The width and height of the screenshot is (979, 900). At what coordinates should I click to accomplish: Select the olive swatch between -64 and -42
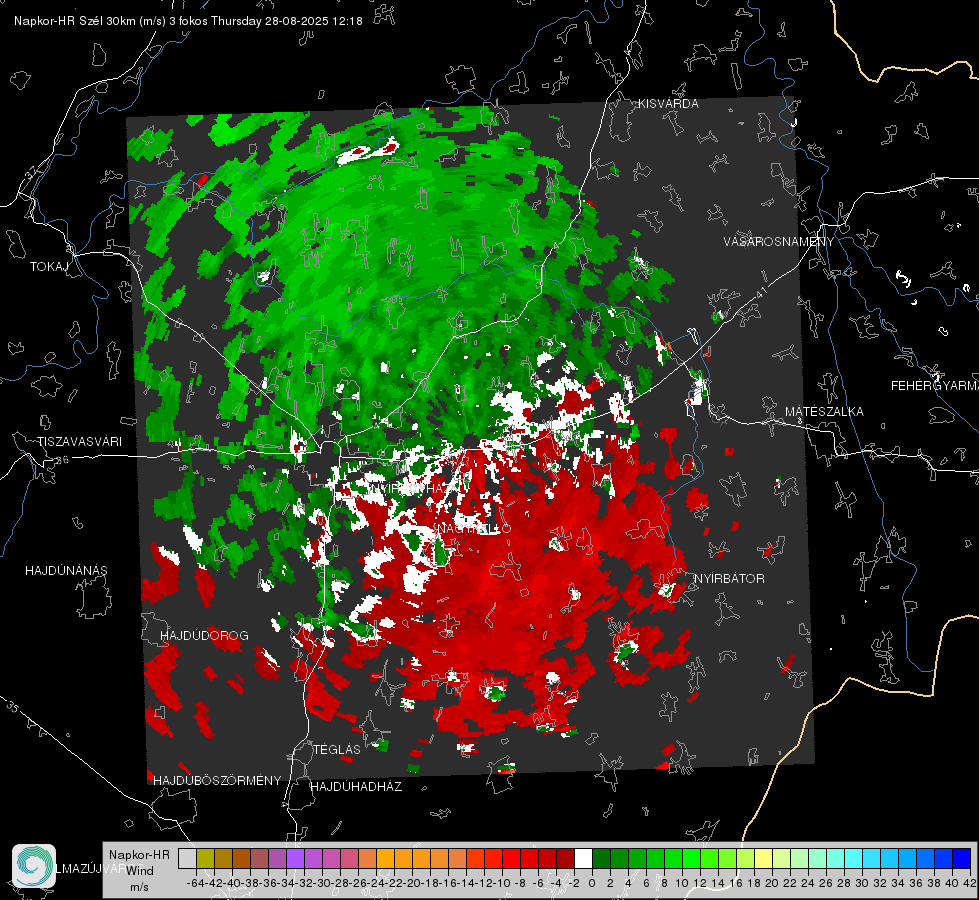pos(205,859)
